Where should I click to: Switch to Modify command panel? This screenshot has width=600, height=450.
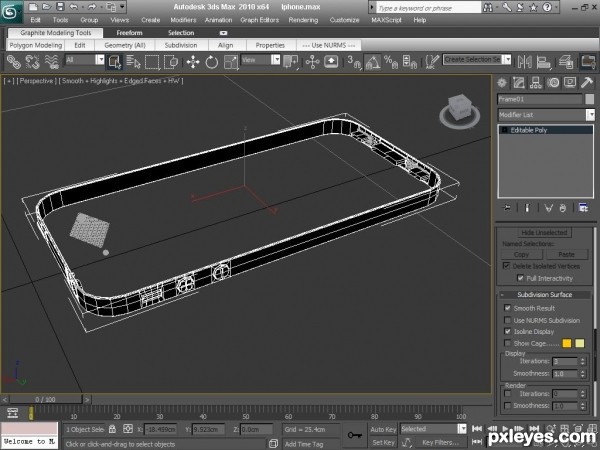coord(518,83)
